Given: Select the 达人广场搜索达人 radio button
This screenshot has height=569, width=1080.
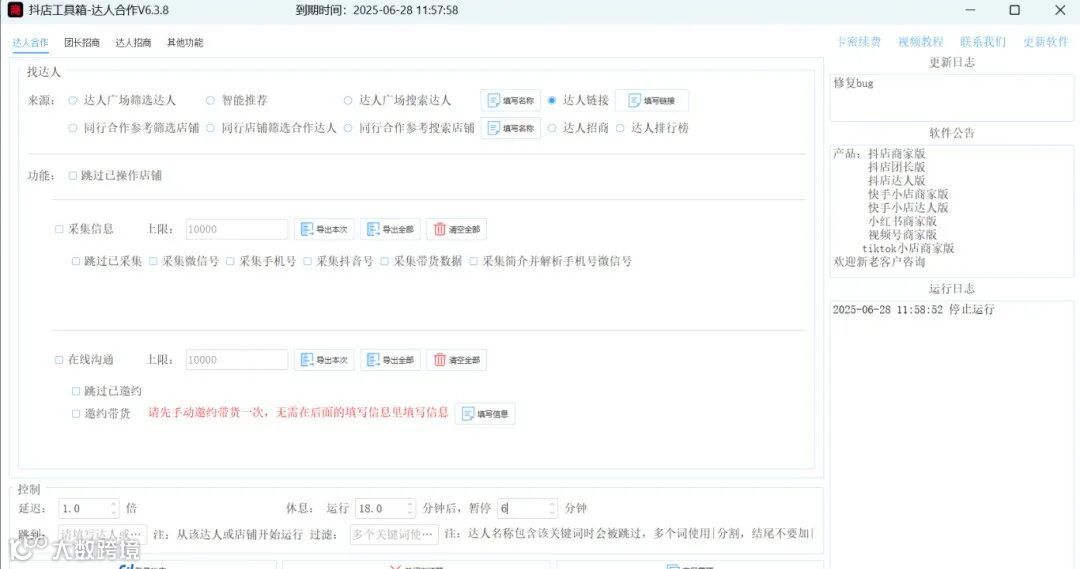Looking at the screenshot, I should [348, 101].
